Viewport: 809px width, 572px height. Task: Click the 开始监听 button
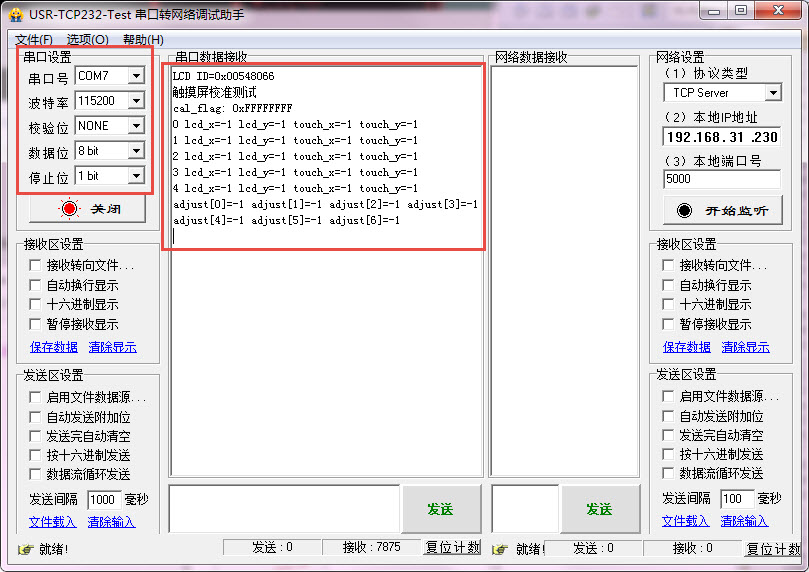[x=722, y=210]
